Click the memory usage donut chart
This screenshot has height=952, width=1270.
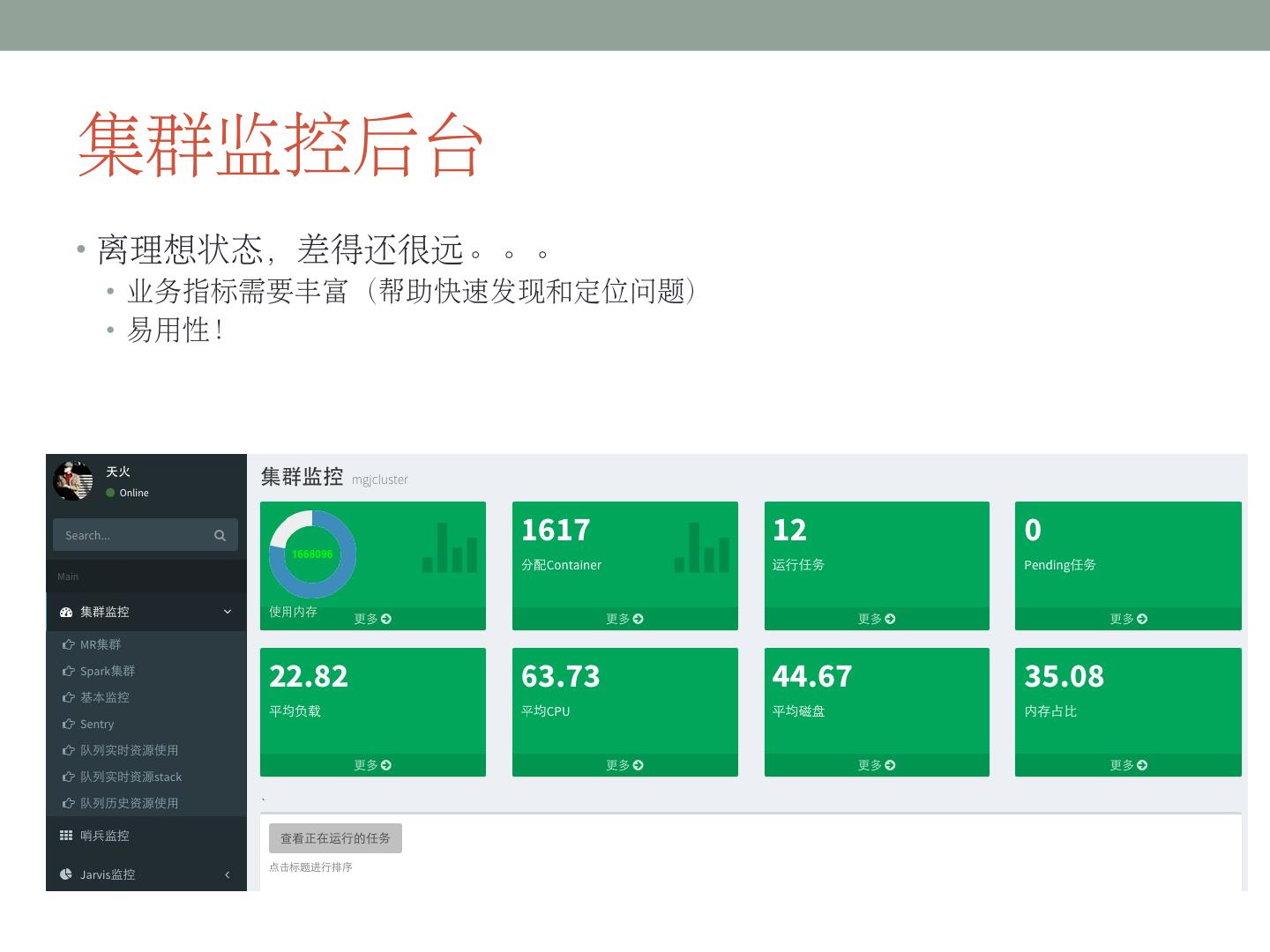pyautogui.click(x=312, y=554)
